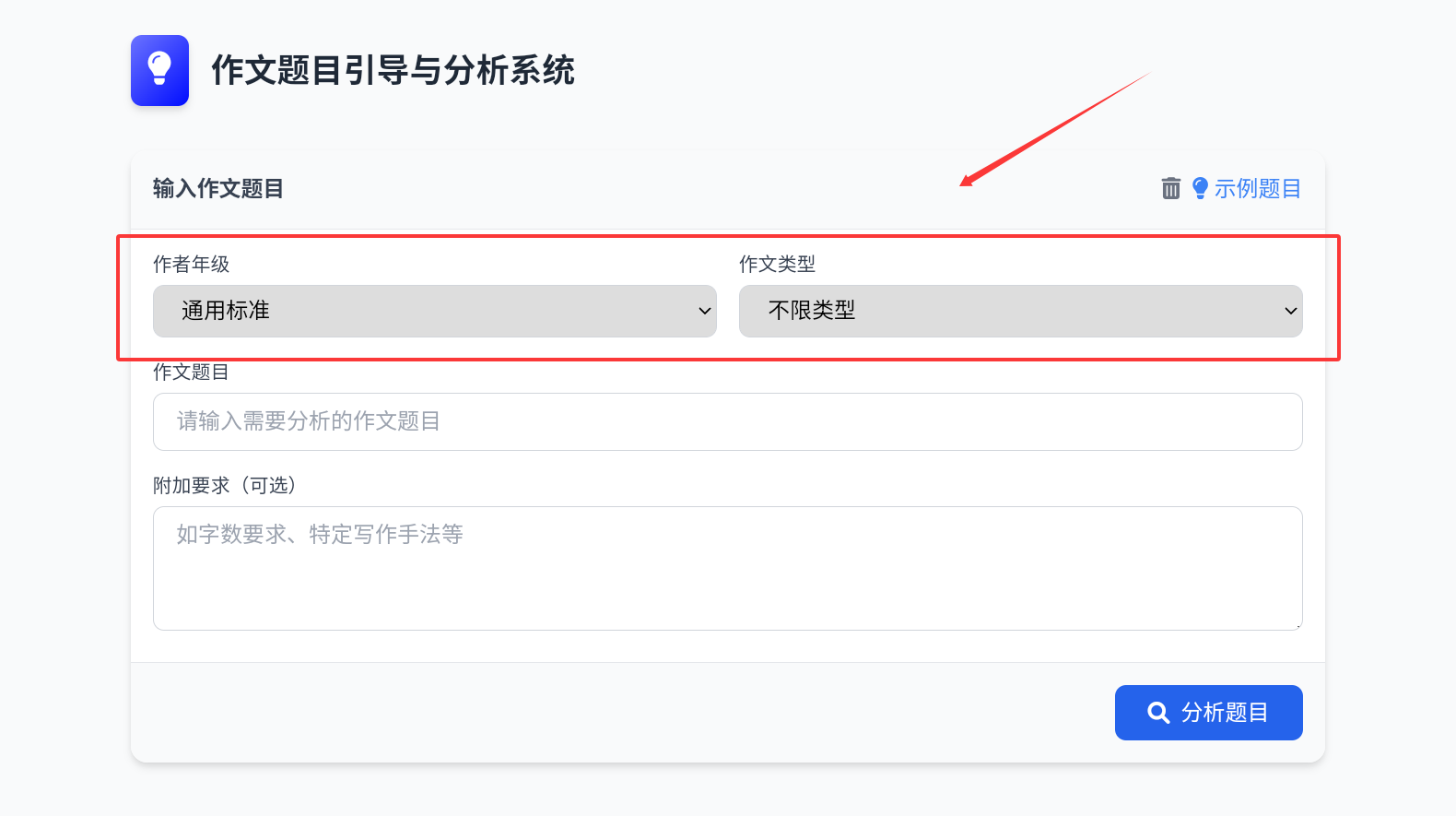Click the chevron beside 不限类型
This screenshot has width=1456, height=816.
[1291, 311]
